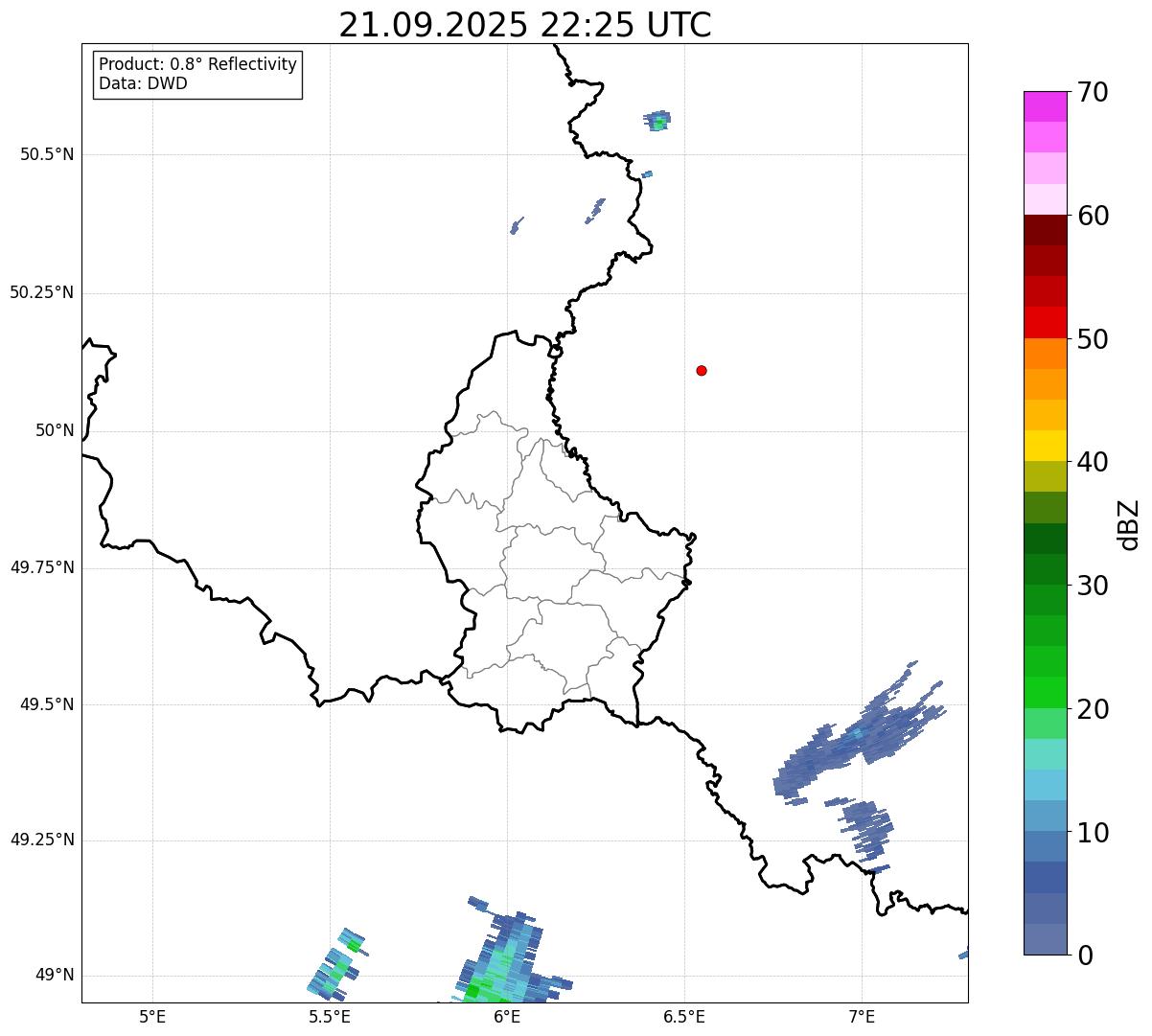Viewport: 1152px width, 1036px height.
Task: Click the red station marker dot
Action: click(x=702, y=370)
